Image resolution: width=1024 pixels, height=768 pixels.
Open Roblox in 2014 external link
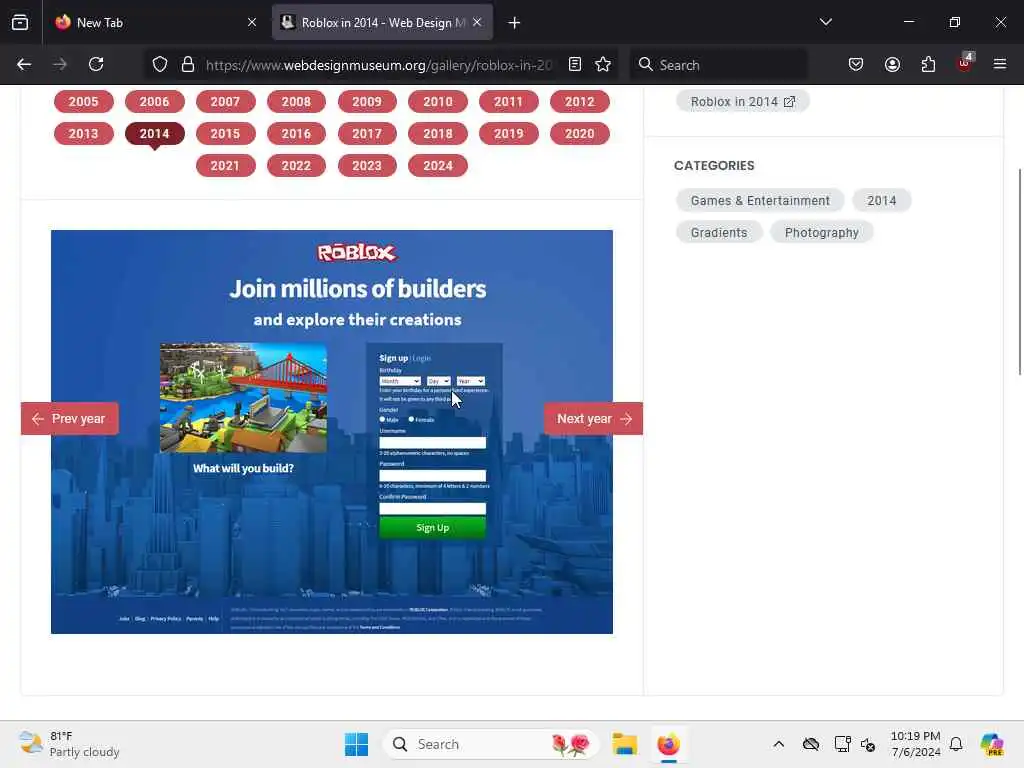coord(743,101)
